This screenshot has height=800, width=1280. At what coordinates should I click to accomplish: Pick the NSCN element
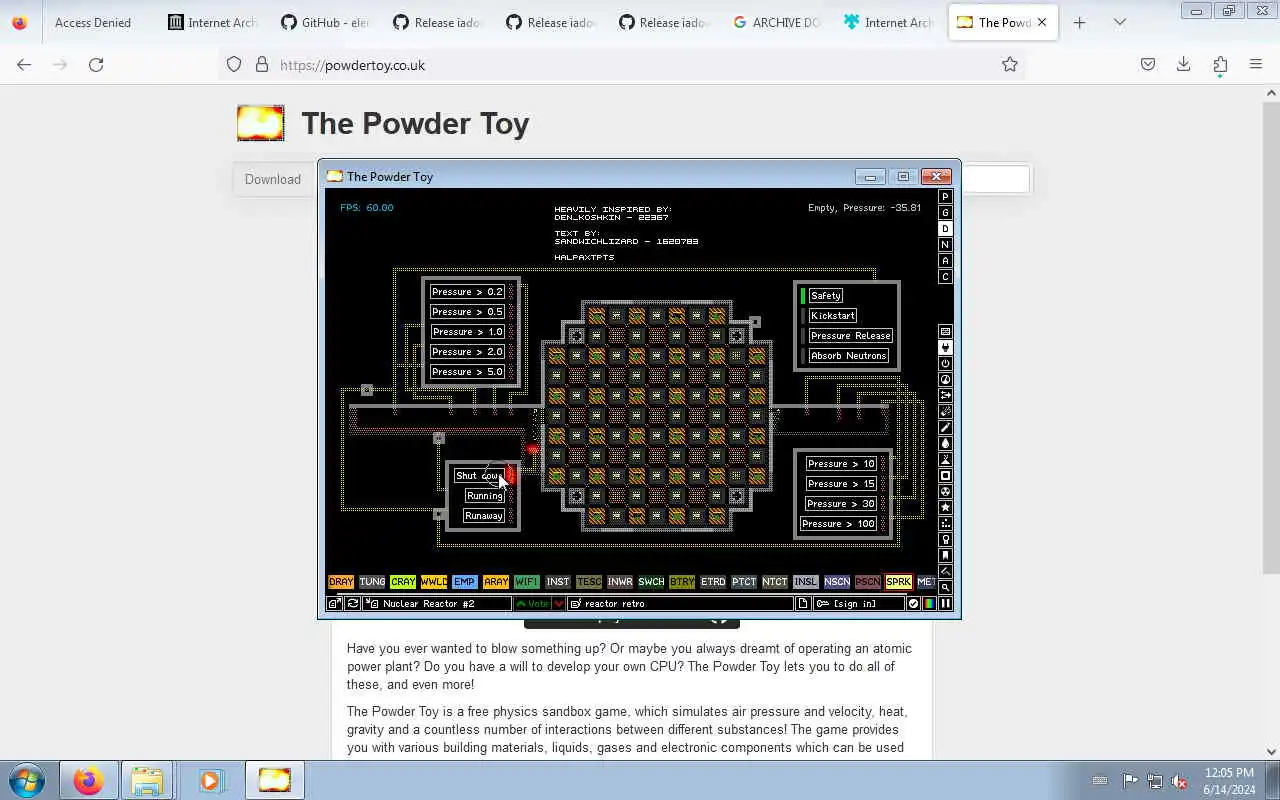[x=837, y=582]
